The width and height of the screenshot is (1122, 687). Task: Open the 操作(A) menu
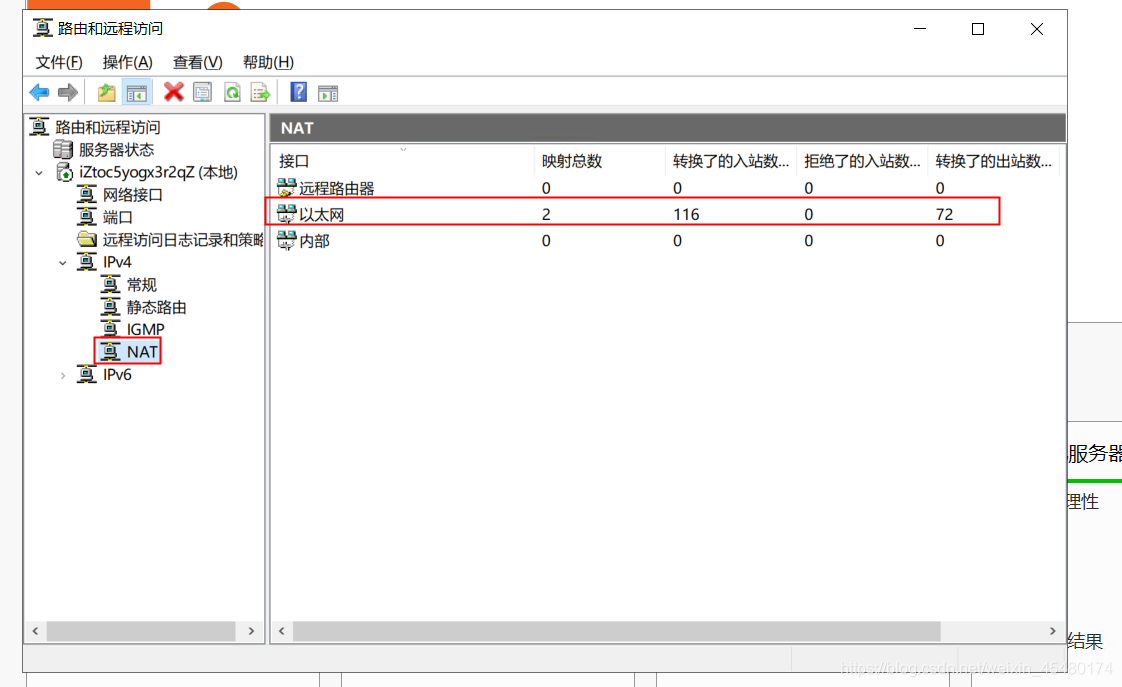[127, 62]
